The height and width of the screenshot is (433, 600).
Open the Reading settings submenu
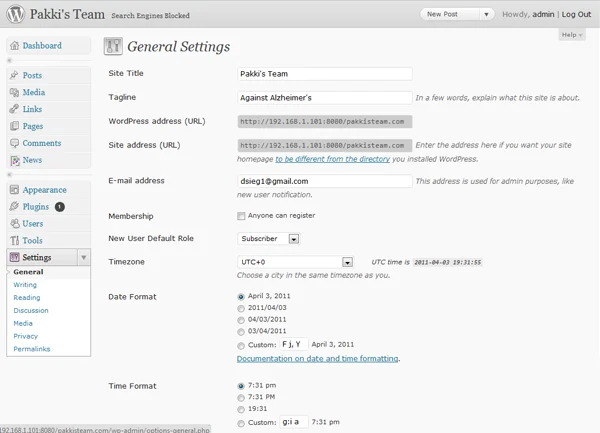(27, 298)
